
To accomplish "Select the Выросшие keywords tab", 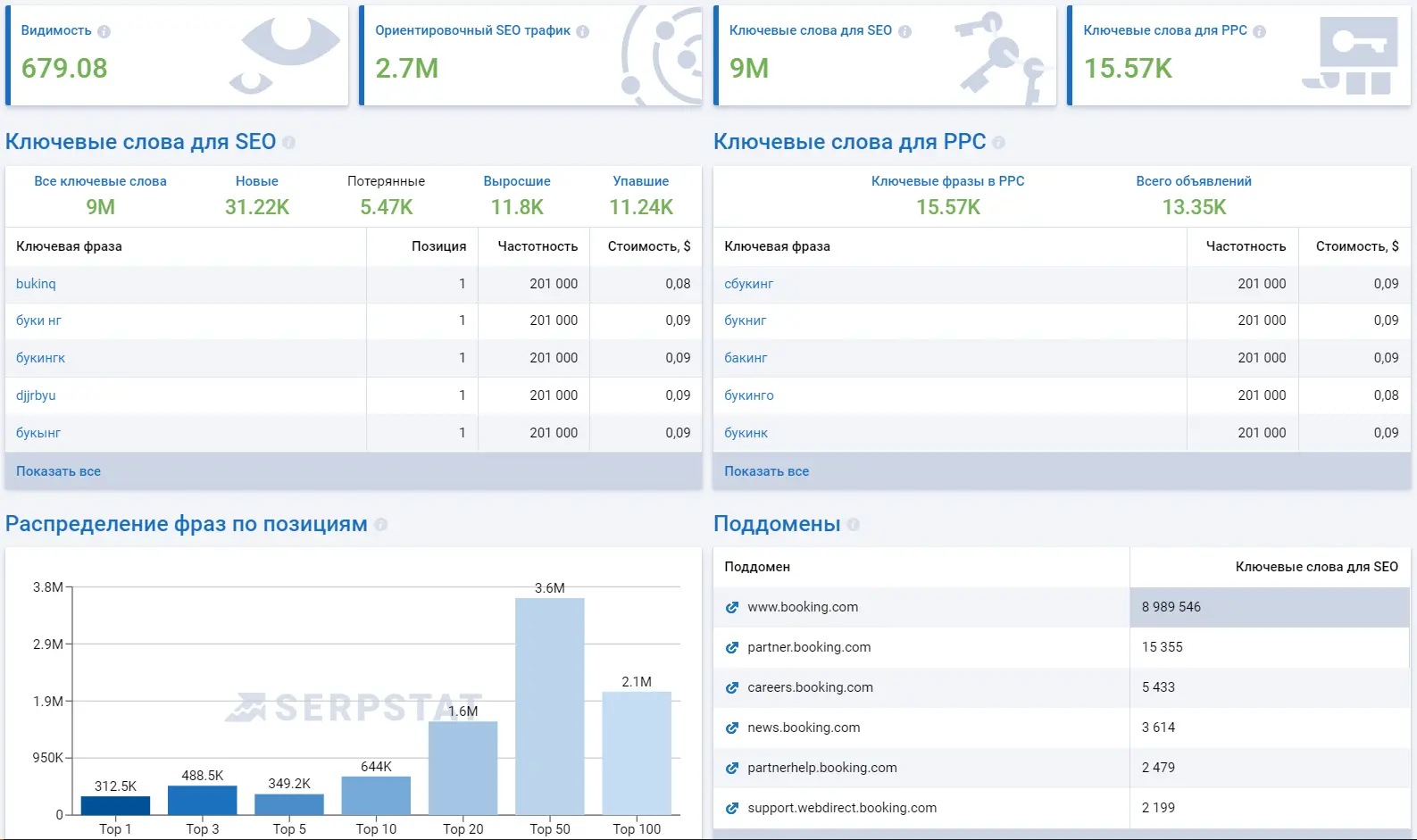I will click(x=517, y=181).
